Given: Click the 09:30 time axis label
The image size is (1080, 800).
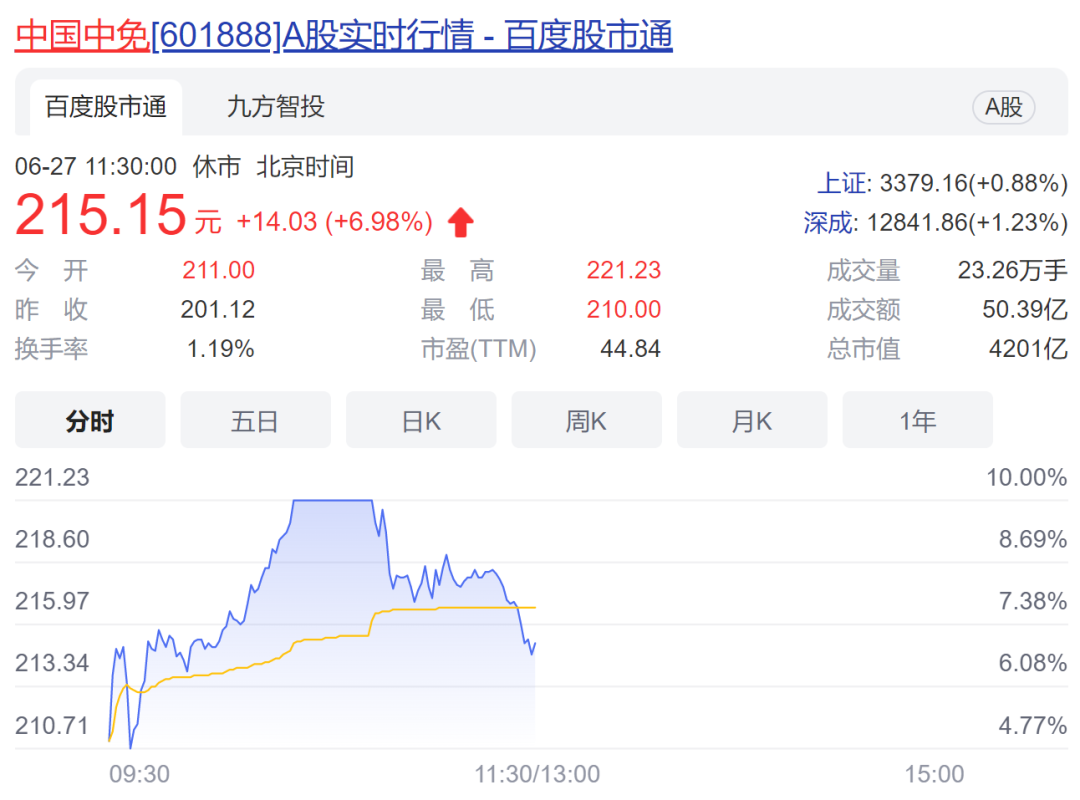Looking at the screenshot, I should pyautogui.click(x=139, y=774).
